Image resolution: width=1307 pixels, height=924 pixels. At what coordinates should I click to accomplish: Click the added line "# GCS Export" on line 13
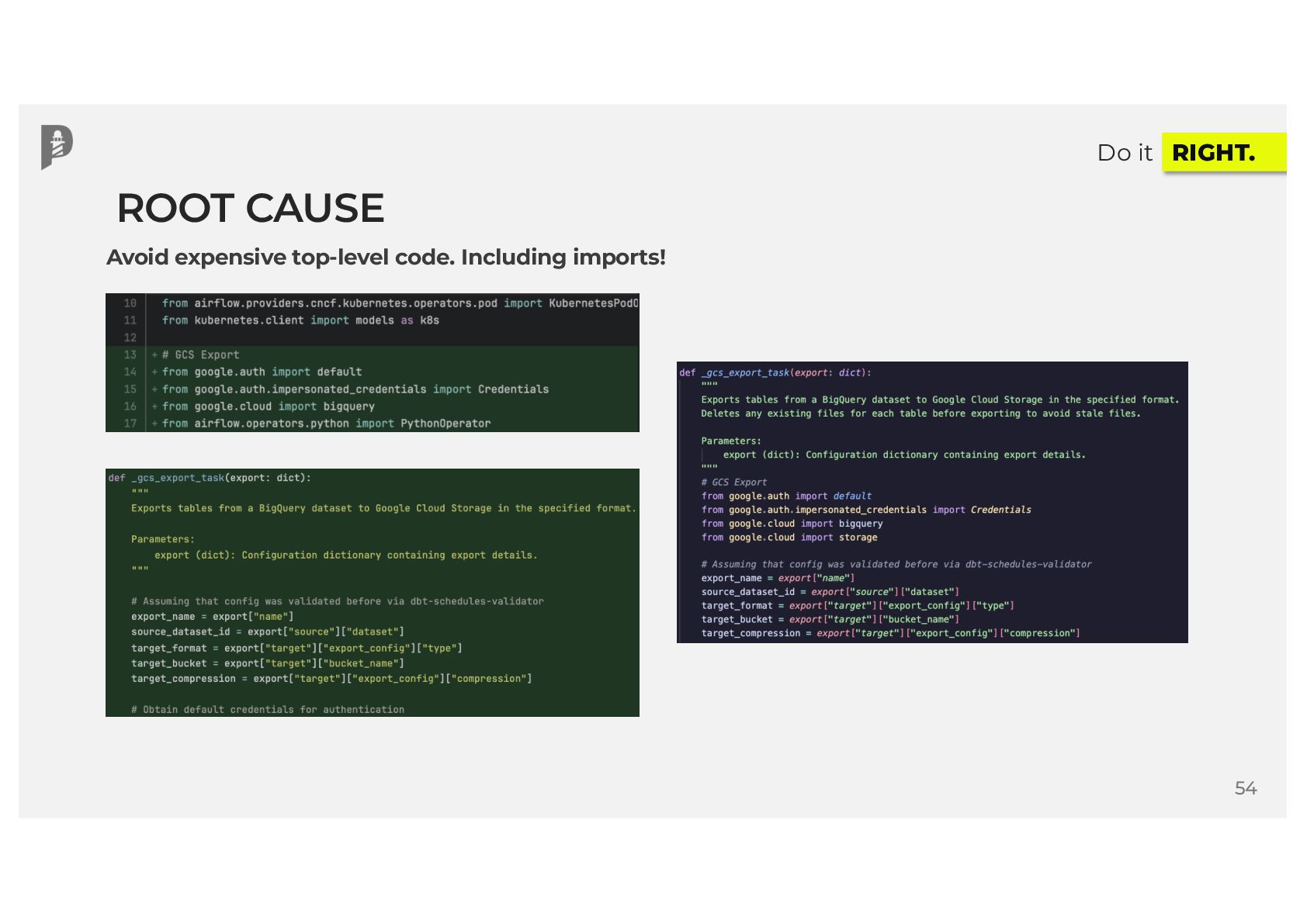tap(200, 355)
